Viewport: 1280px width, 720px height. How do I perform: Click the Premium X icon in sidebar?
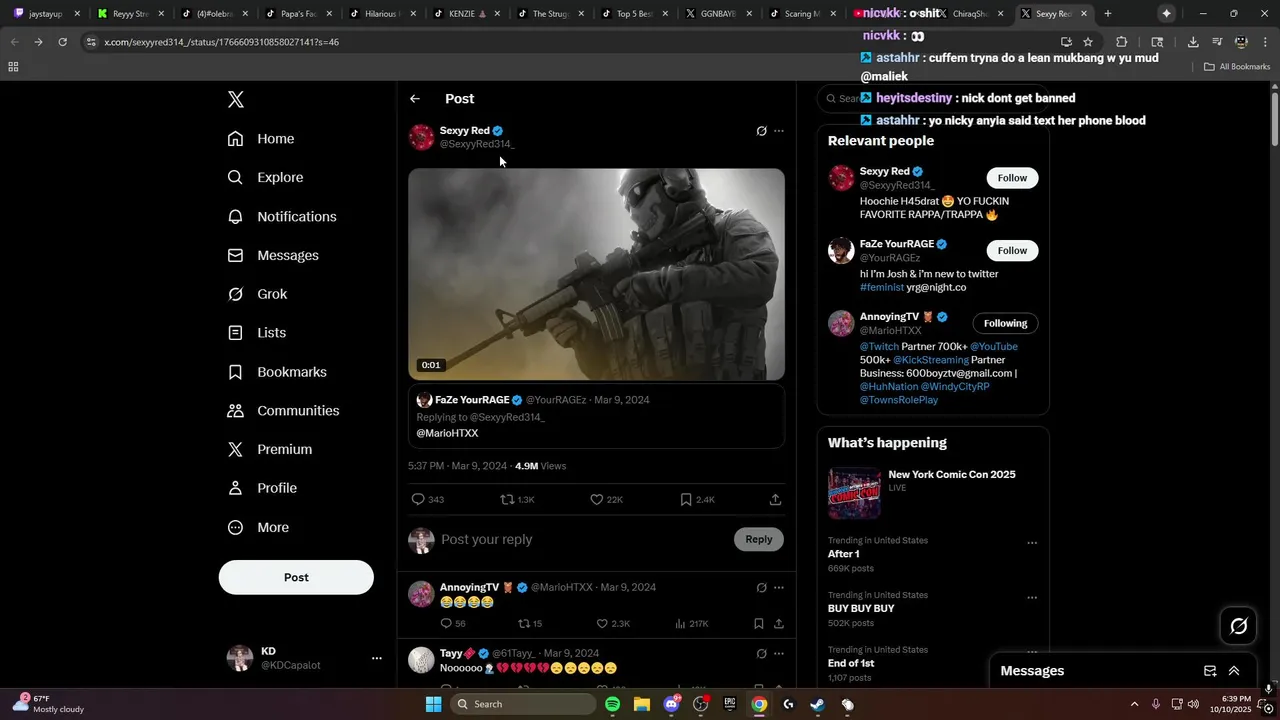[235, 450]
